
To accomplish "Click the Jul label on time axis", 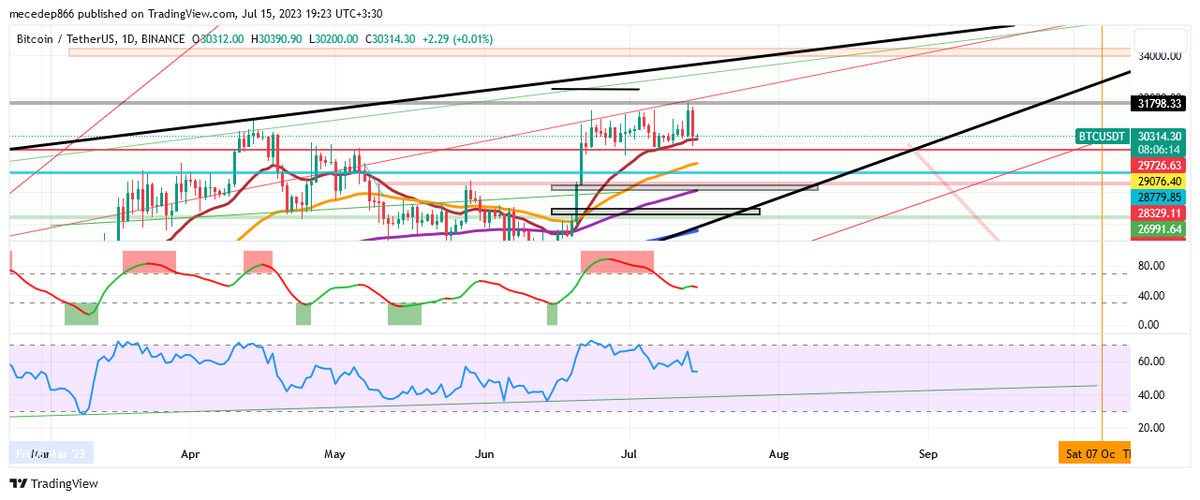I will tap(631, 454).
